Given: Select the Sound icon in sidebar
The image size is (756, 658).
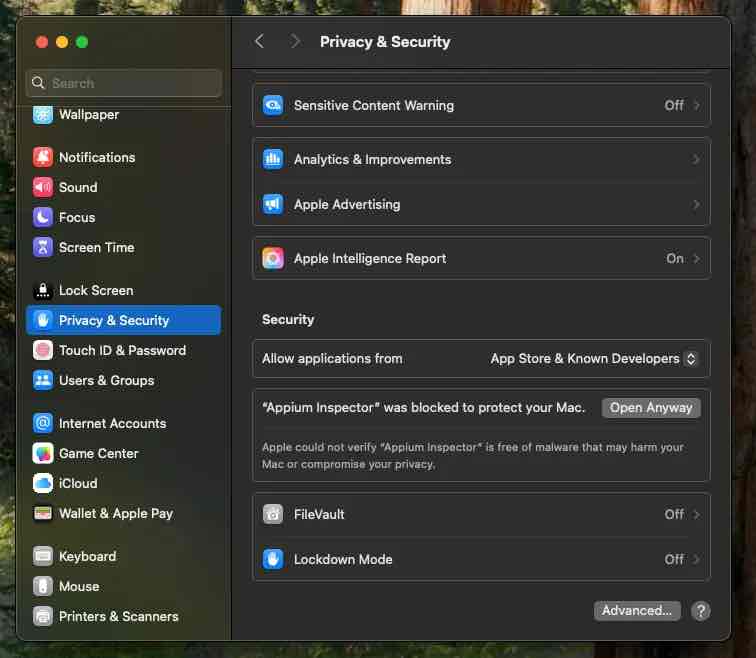Looking at the screenshot, I should (43, 187).
